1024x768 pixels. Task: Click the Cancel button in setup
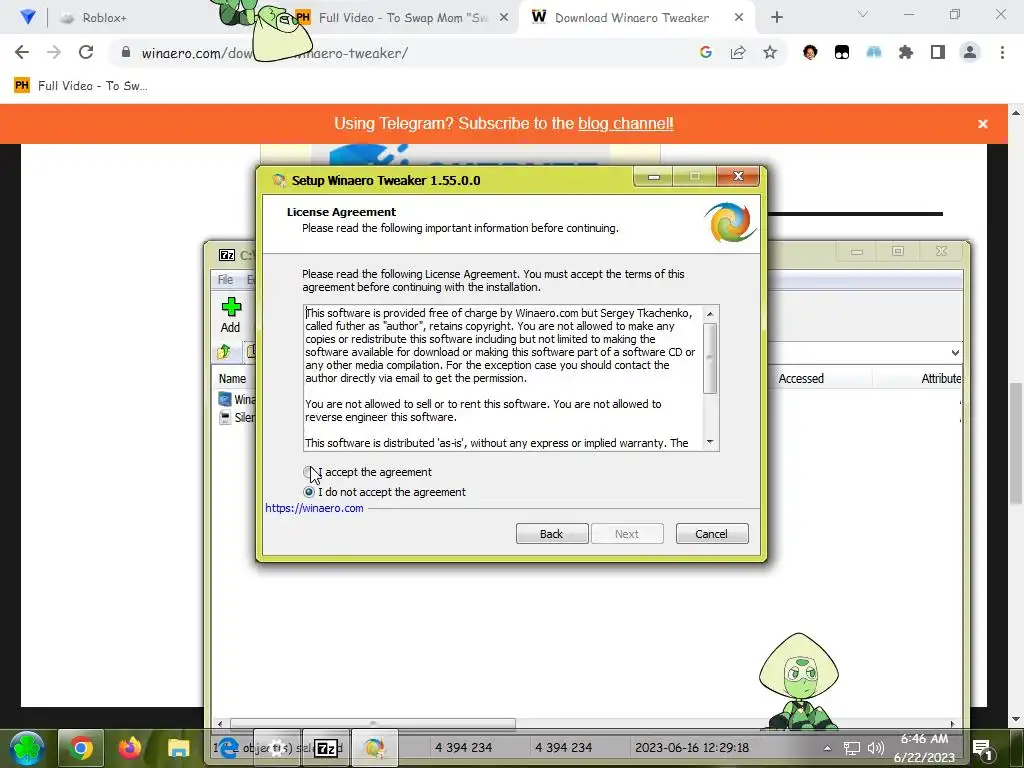pyautogui.click(x=712, y=534)
